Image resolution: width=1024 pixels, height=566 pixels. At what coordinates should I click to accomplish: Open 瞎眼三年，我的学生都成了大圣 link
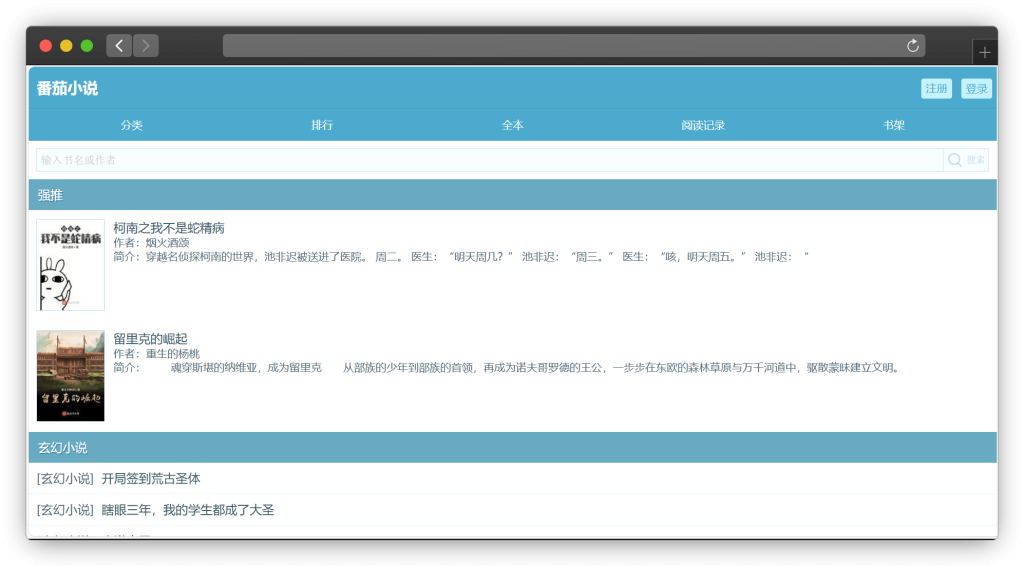coord(188,510)
